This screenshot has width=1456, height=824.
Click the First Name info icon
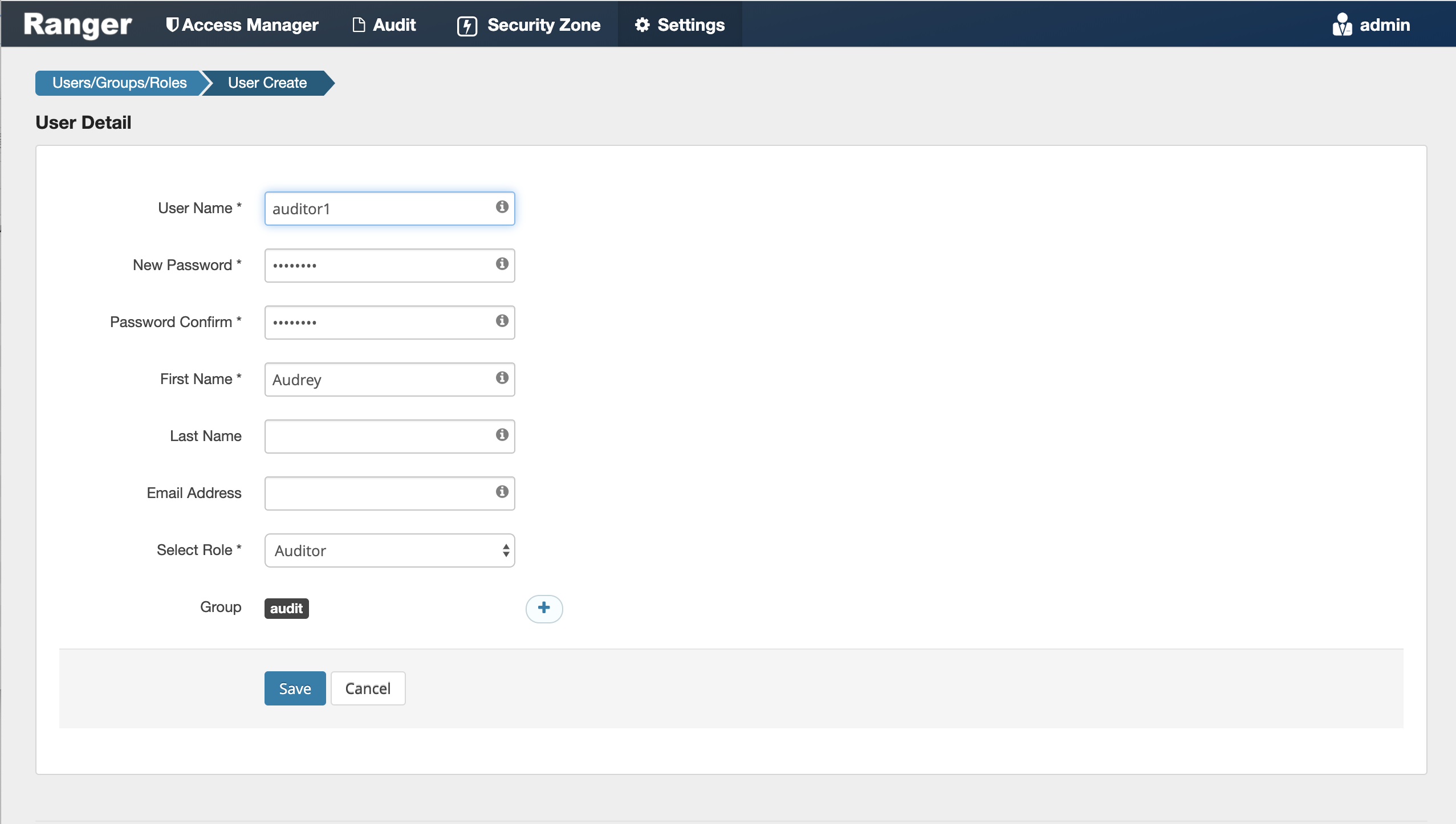[x=502, y=378]
